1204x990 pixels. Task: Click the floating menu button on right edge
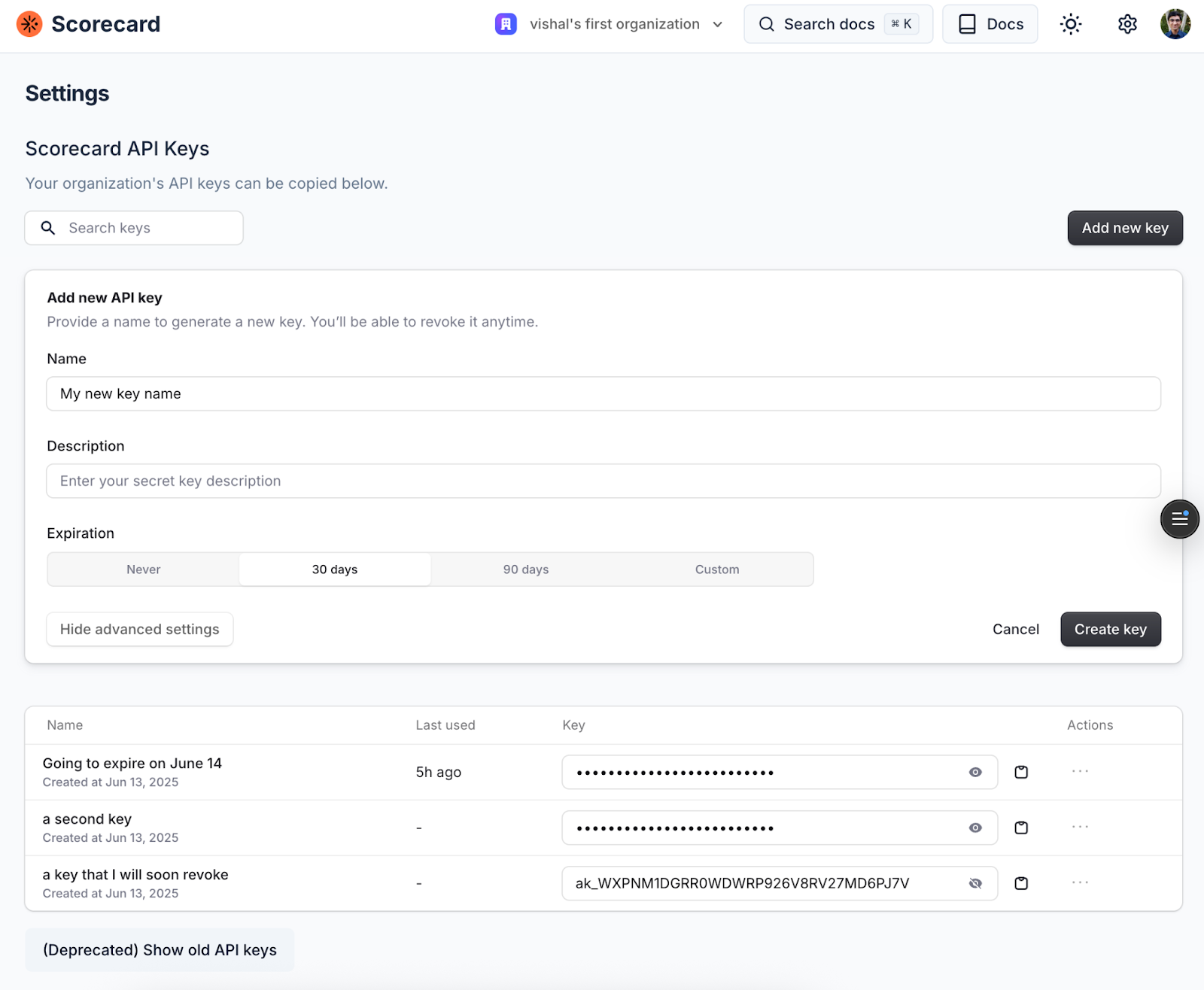point(1179,518)
